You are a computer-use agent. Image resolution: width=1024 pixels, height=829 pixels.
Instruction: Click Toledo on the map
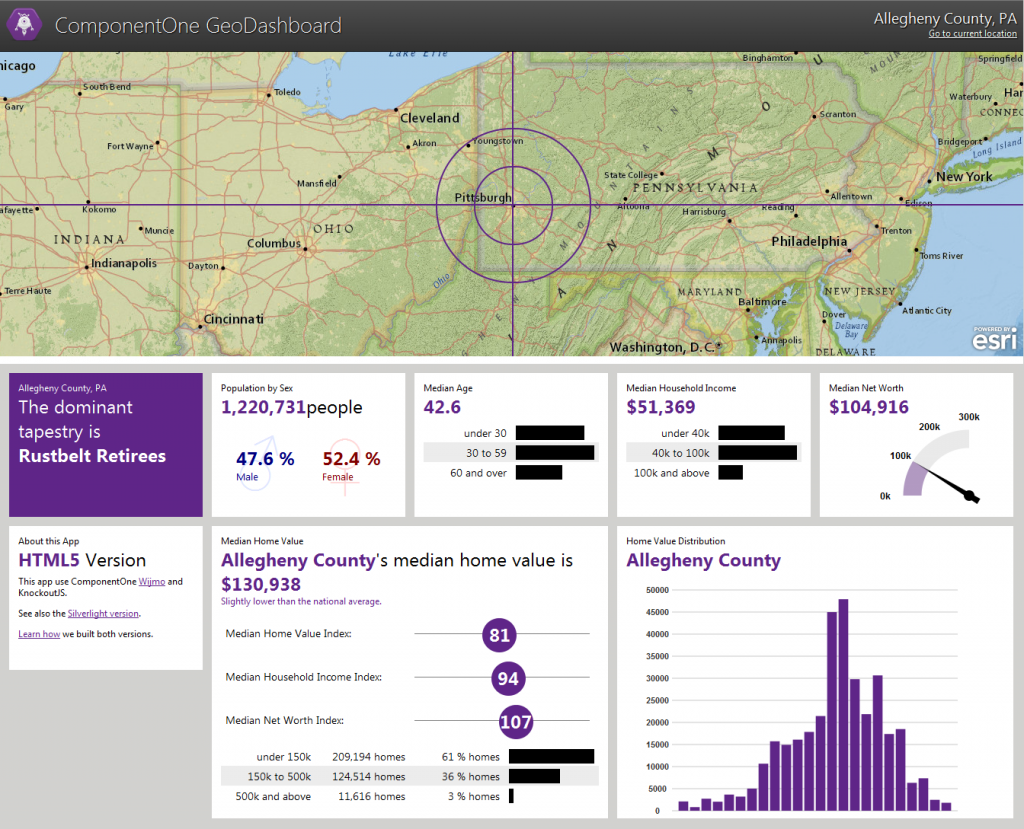point(287,91)
